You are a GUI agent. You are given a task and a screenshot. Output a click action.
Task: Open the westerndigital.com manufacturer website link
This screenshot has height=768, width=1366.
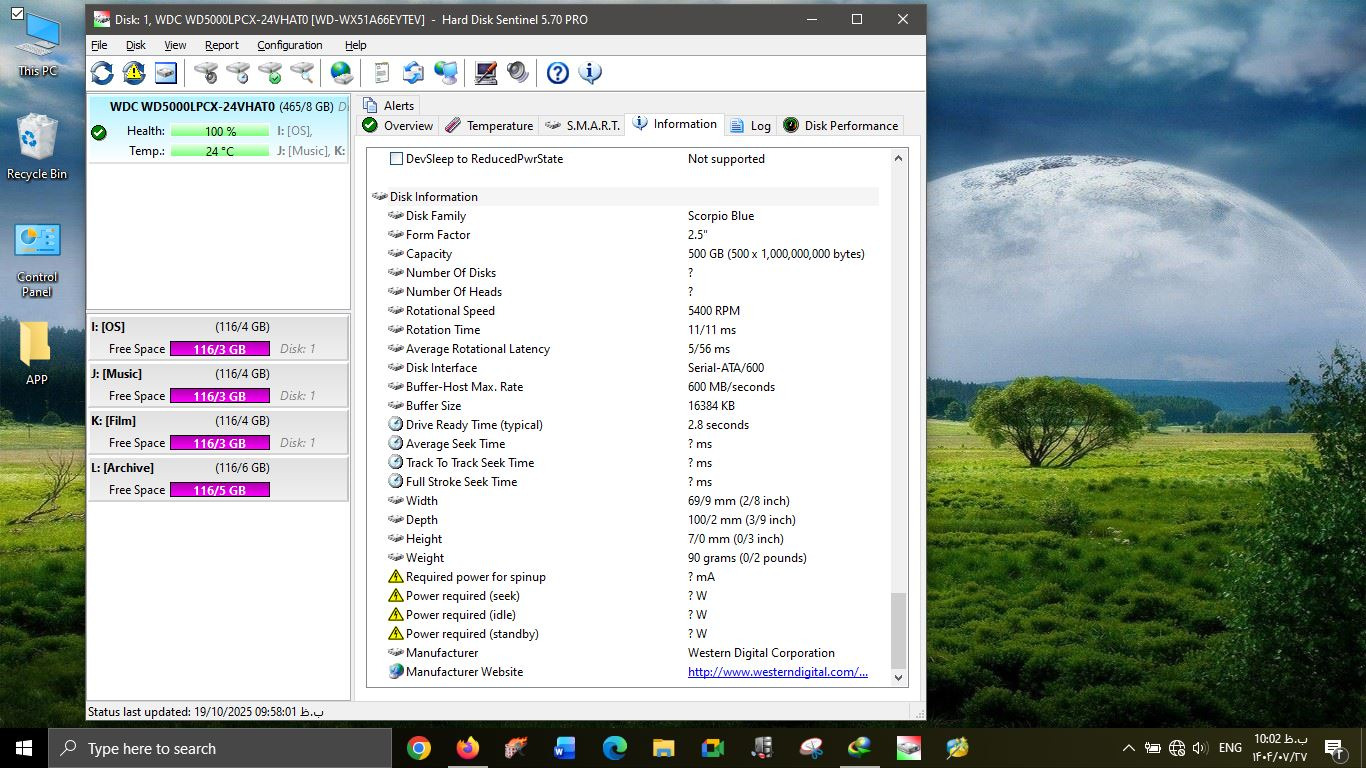[x=777, y=672]
